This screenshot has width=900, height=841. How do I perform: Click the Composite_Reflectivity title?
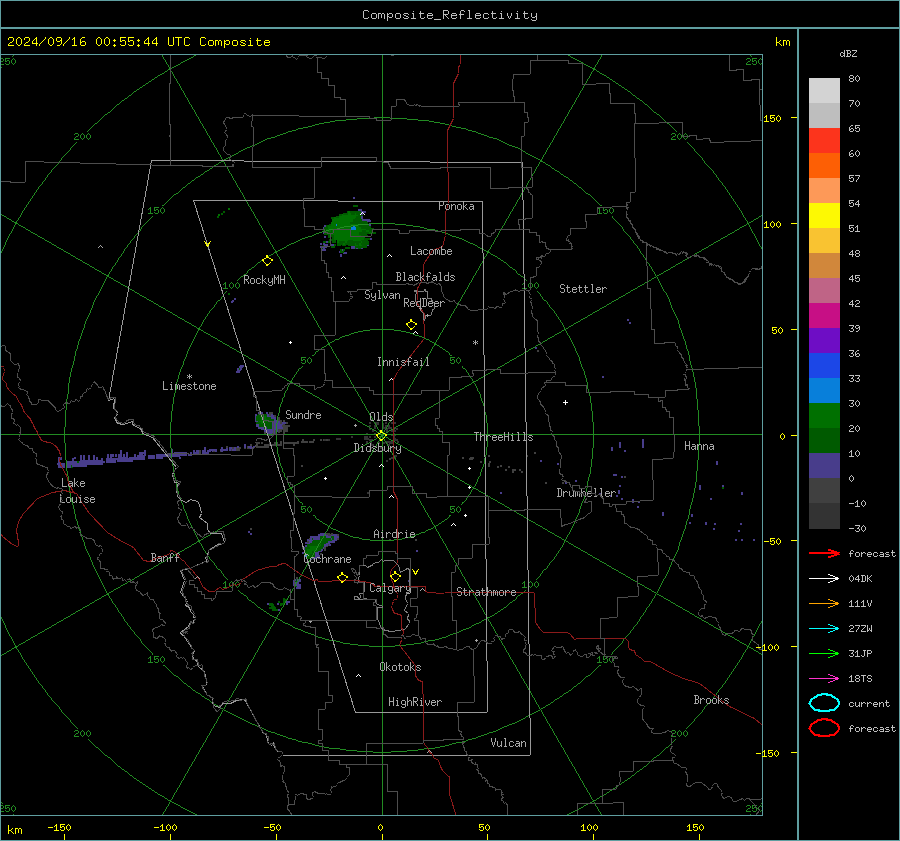(450, 15)
